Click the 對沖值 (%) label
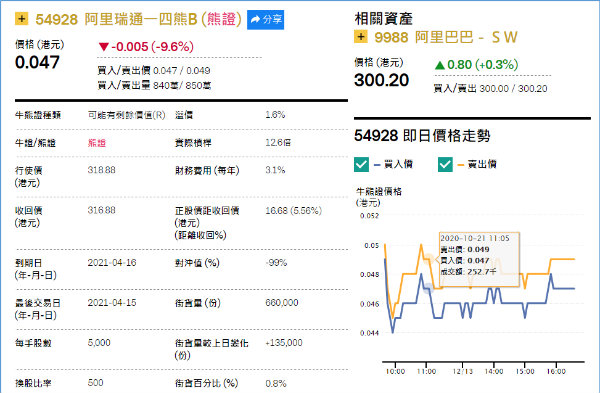 coord(197,263)
